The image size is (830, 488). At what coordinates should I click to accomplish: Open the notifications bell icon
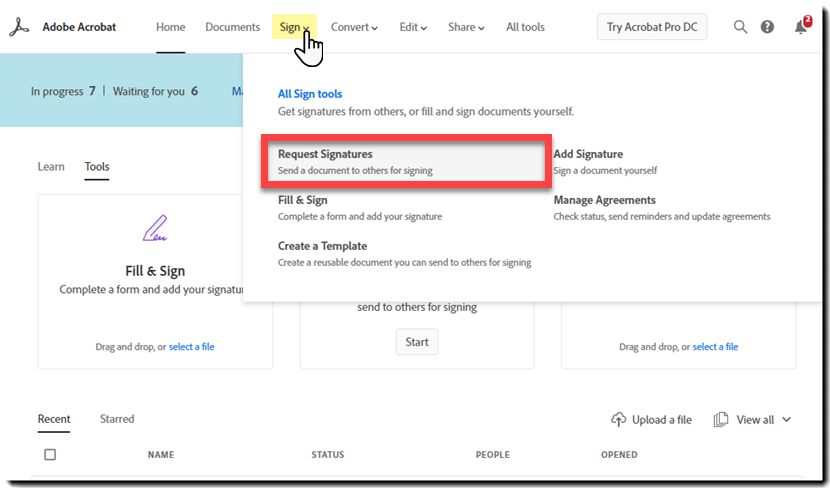click(801, 27)
